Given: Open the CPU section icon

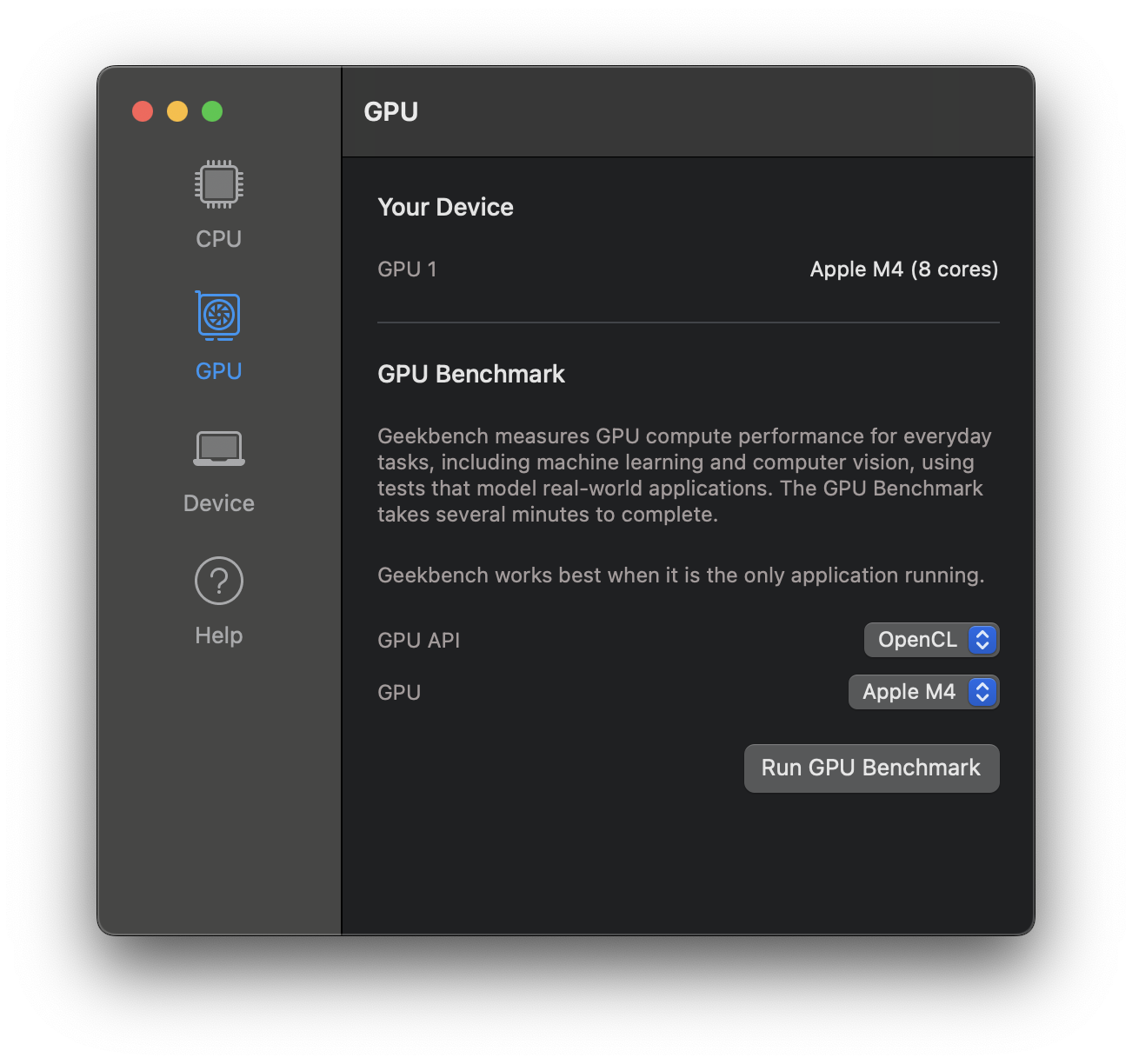Looking at the screenshot, I should pos(218,184).
